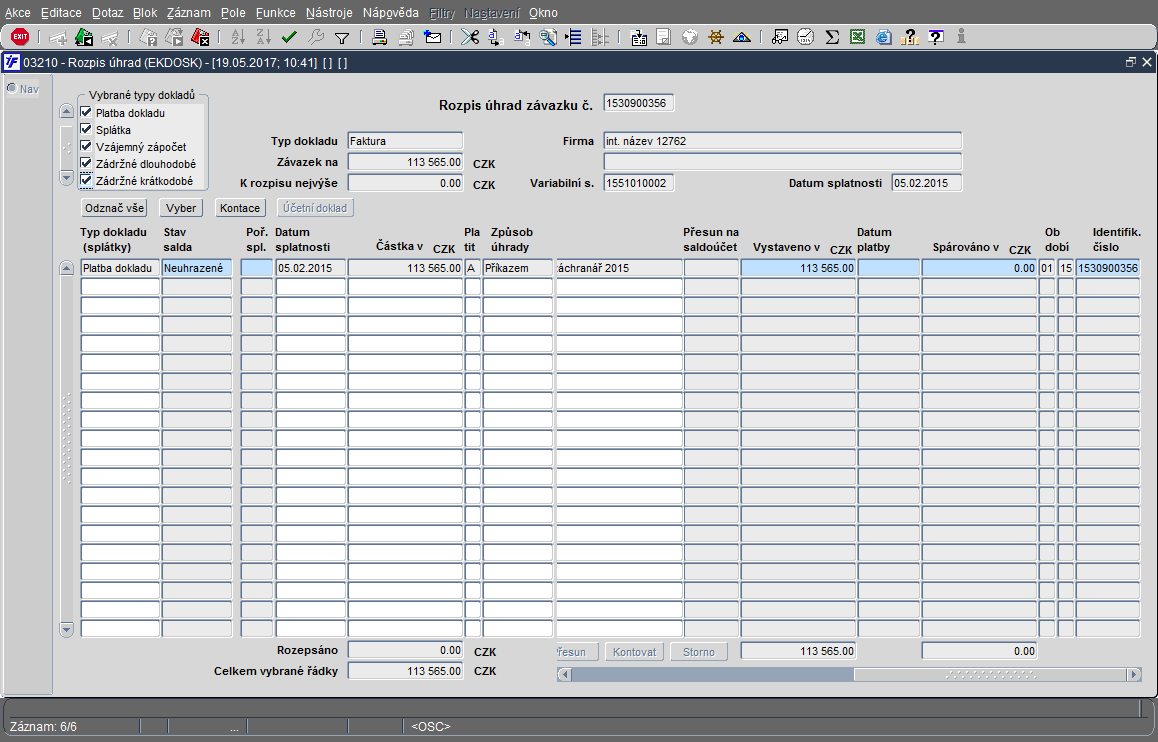Open the Dotaz menu

[108, 13]
